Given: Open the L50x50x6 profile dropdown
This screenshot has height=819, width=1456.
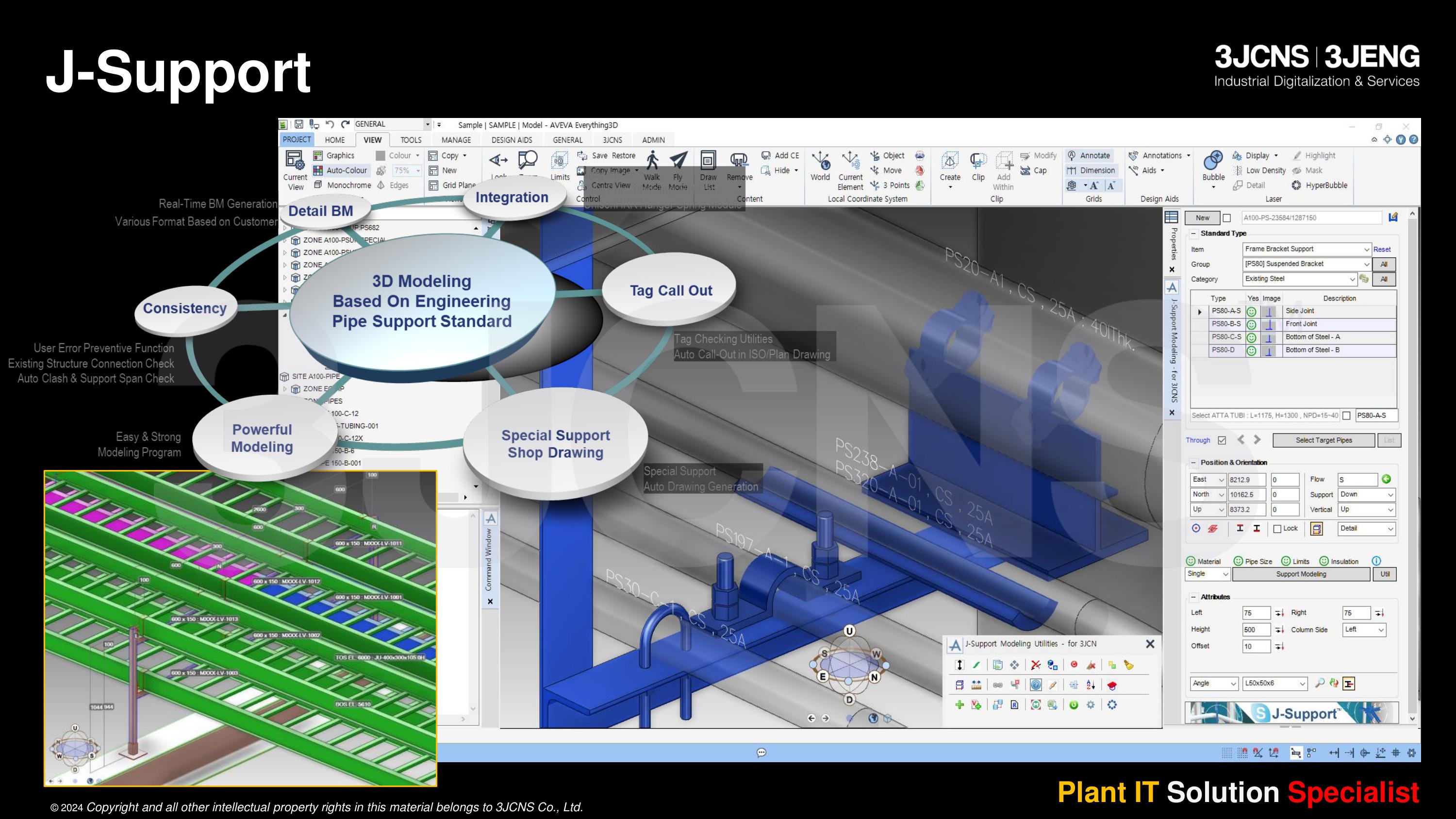Looking at the screenshot, I should 1274,684.
